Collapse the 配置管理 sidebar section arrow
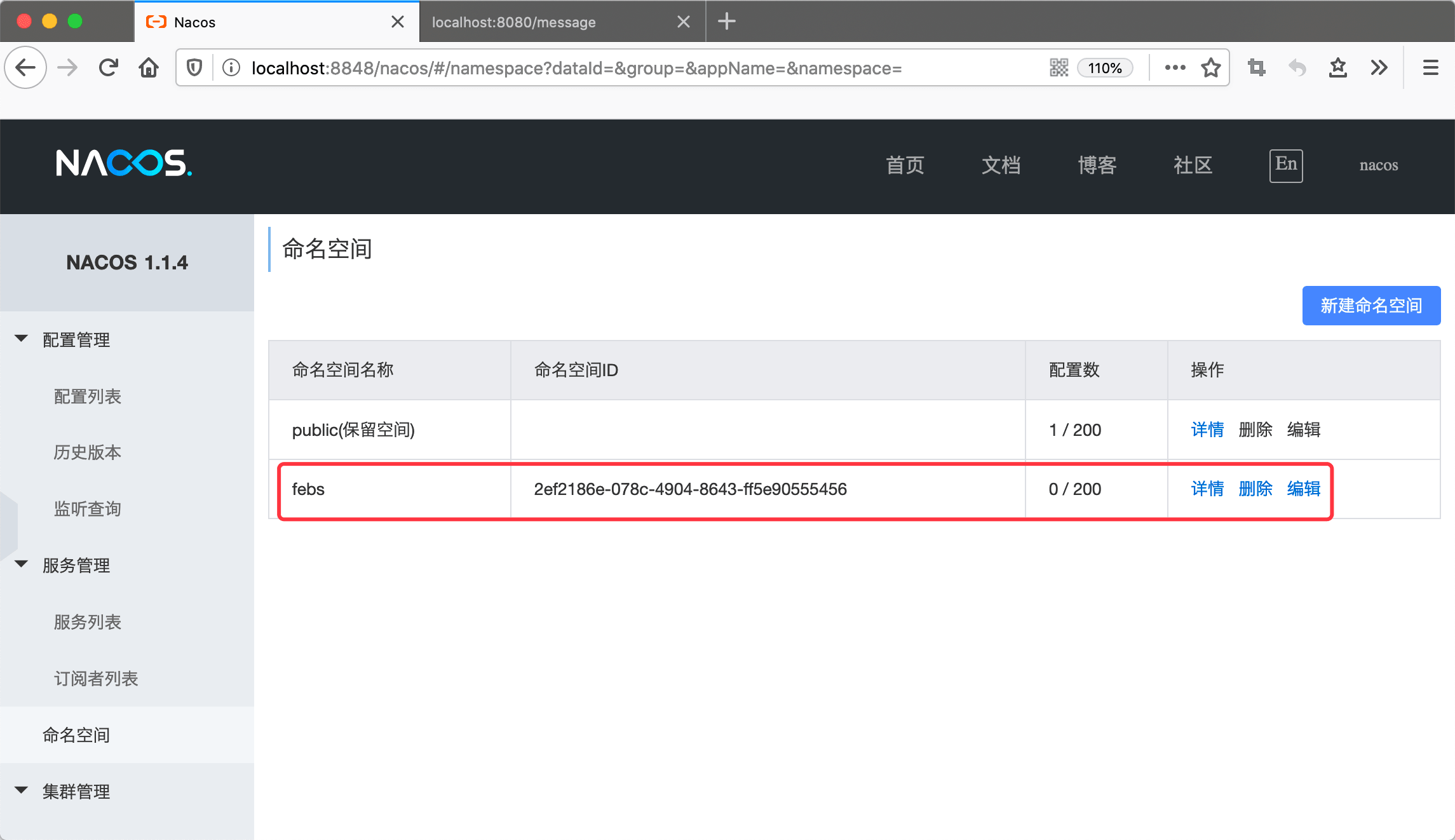Screen dimensions: 1455x840 21,339
